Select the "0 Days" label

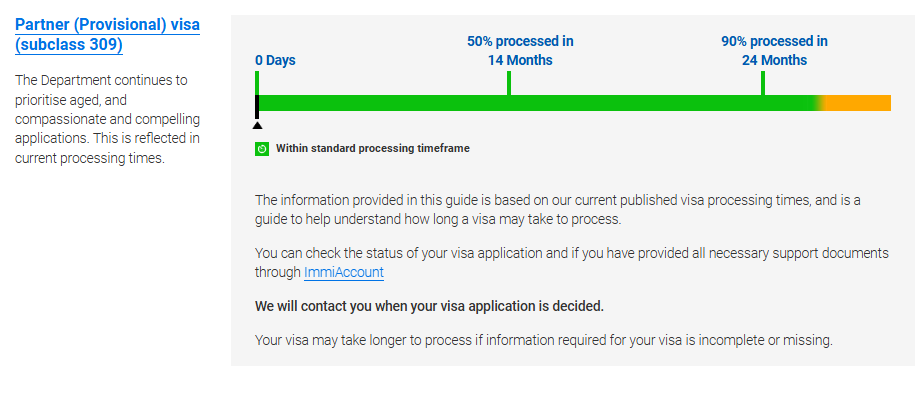pyautogui.click(x=275, y=60)
